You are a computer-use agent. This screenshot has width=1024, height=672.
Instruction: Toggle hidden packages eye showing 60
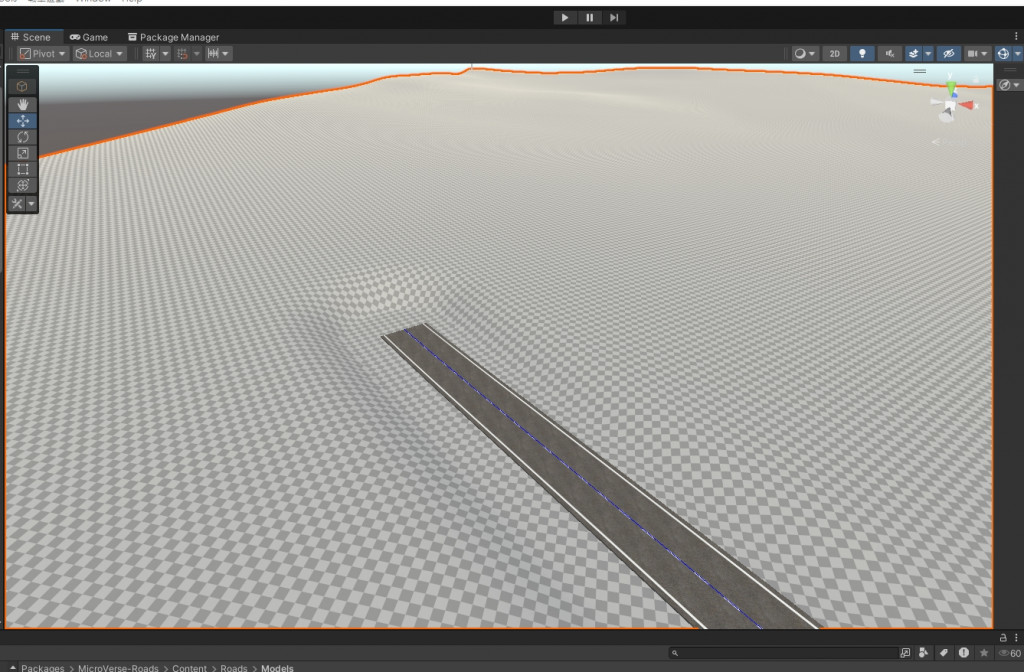pyautogui.click(x=1010, y=653)
